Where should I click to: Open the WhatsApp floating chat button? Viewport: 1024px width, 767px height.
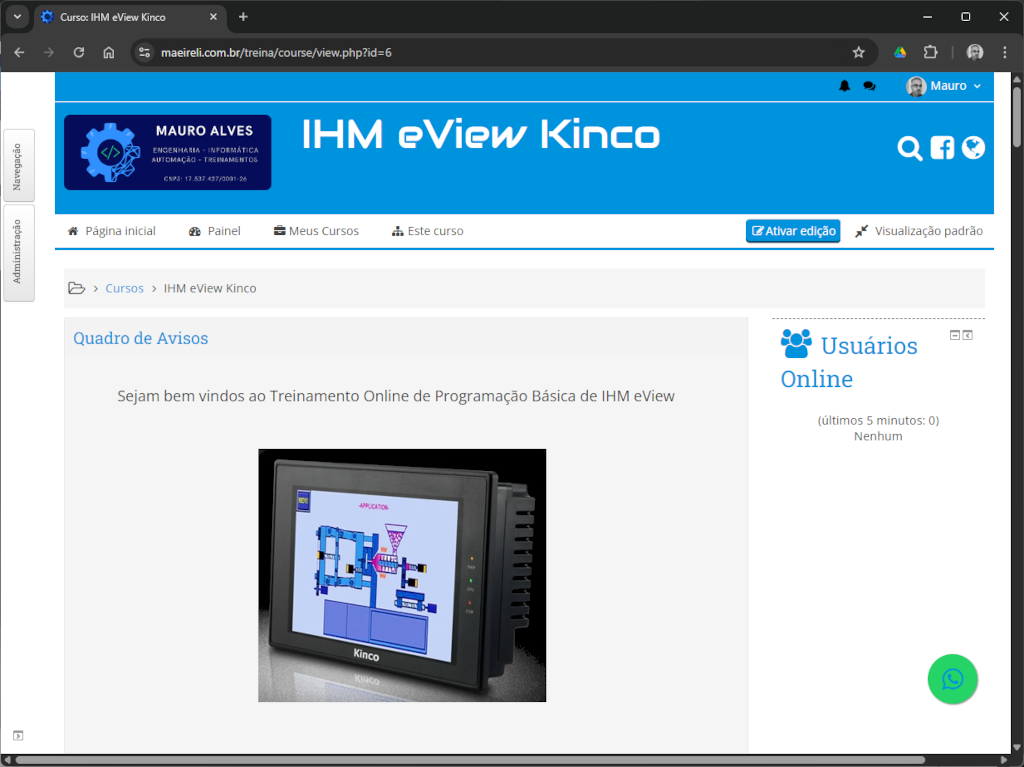tap(952, 679)
